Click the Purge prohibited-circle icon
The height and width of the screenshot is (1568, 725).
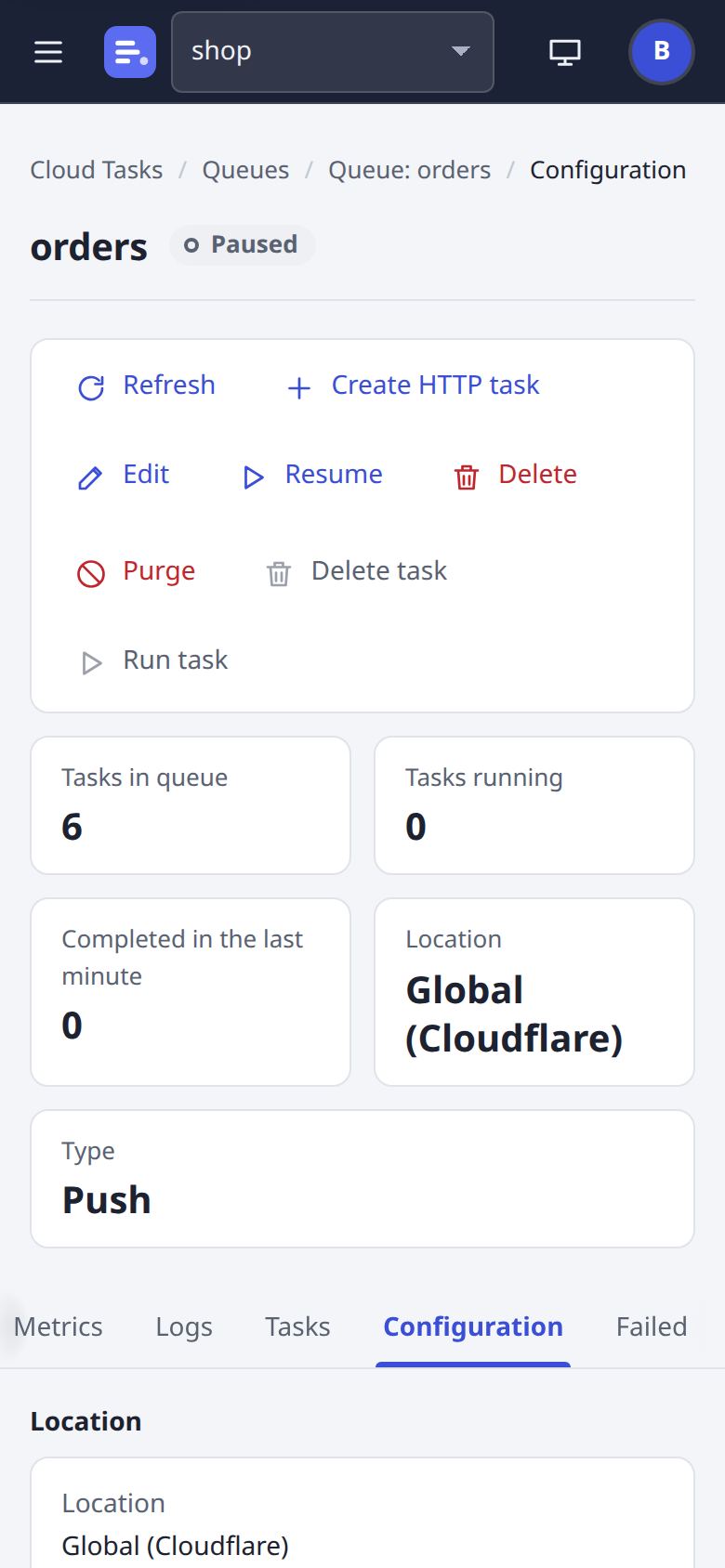pyautogui.click(x=91, y=574)
